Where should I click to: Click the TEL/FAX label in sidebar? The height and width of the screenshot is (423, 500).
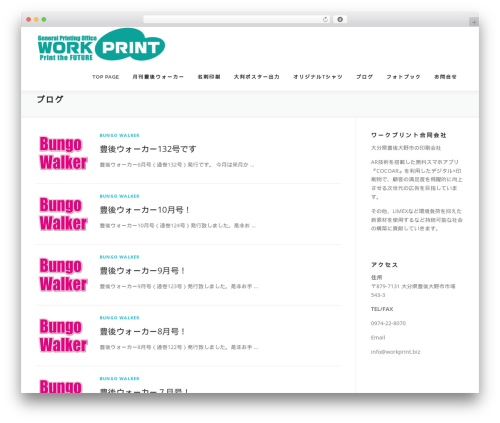coord(382,309)
